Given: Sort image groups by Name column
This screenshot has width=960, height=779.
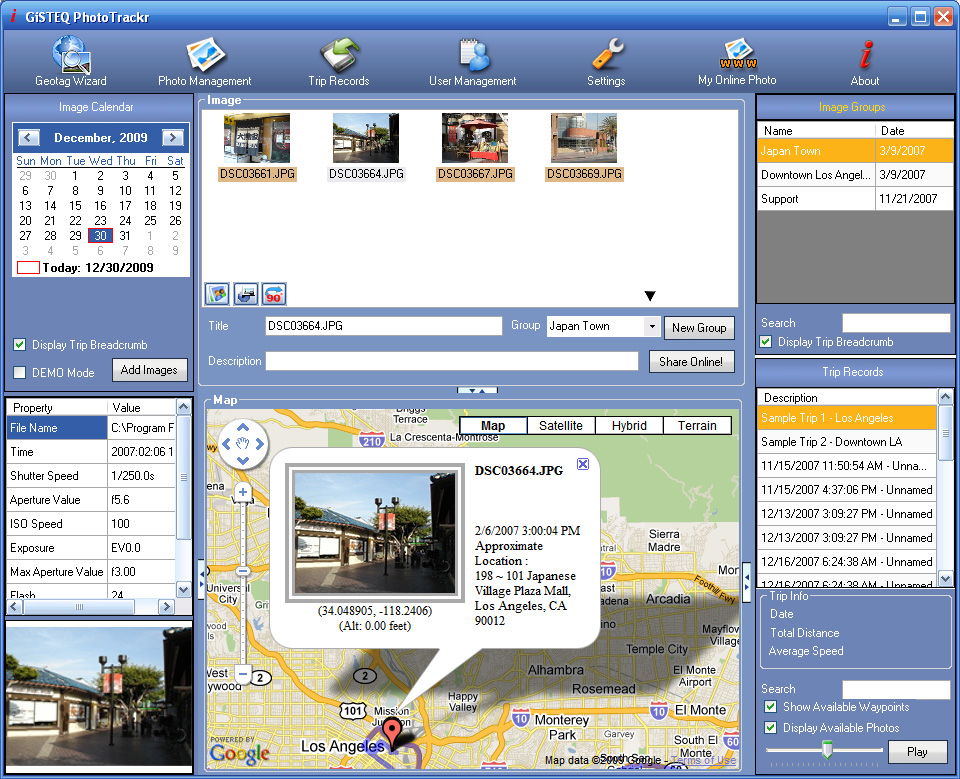Looking at the screenshot, I should (x=816, y=130).
